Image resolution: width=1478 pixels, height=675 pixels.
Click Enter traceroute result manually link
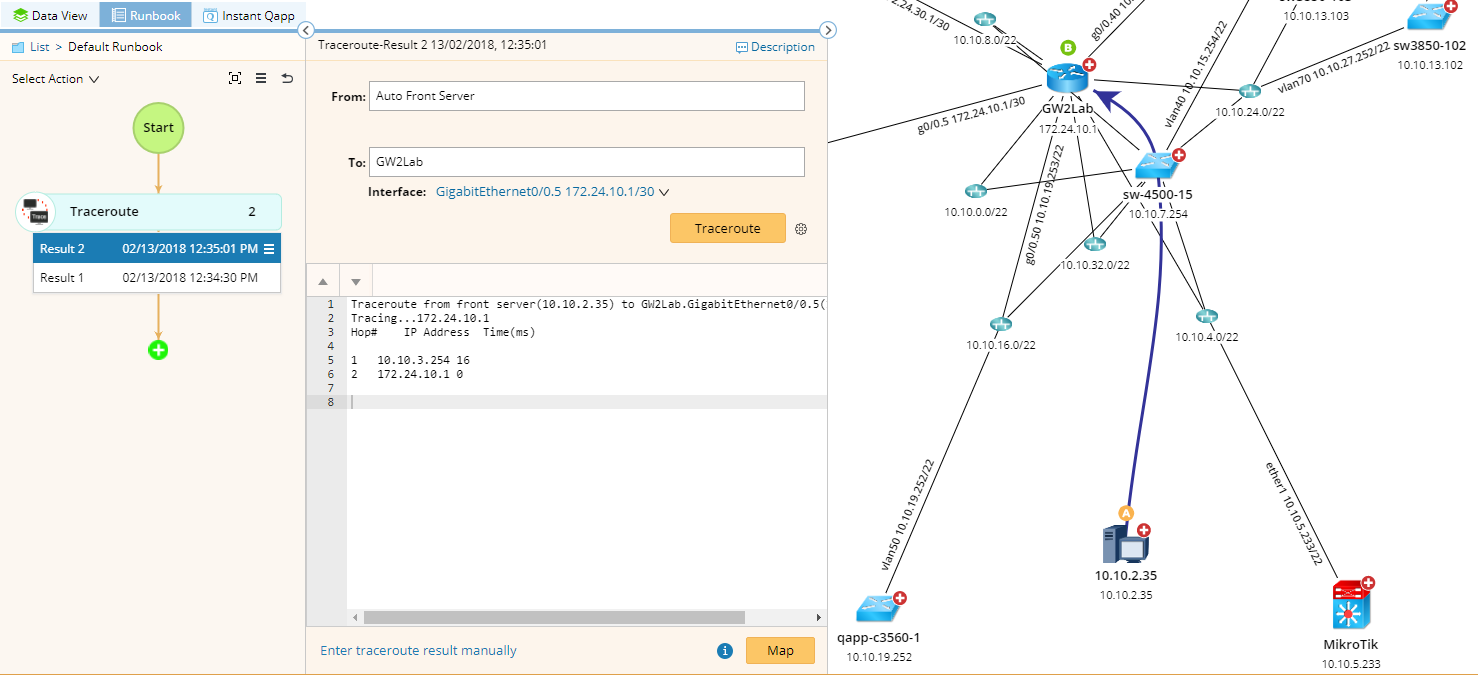pyautogui.click(x=418, y=651)
